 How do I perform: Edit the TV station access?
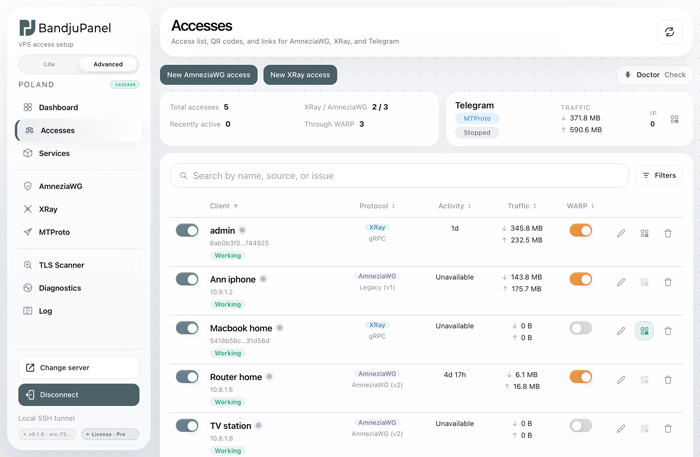621,428
